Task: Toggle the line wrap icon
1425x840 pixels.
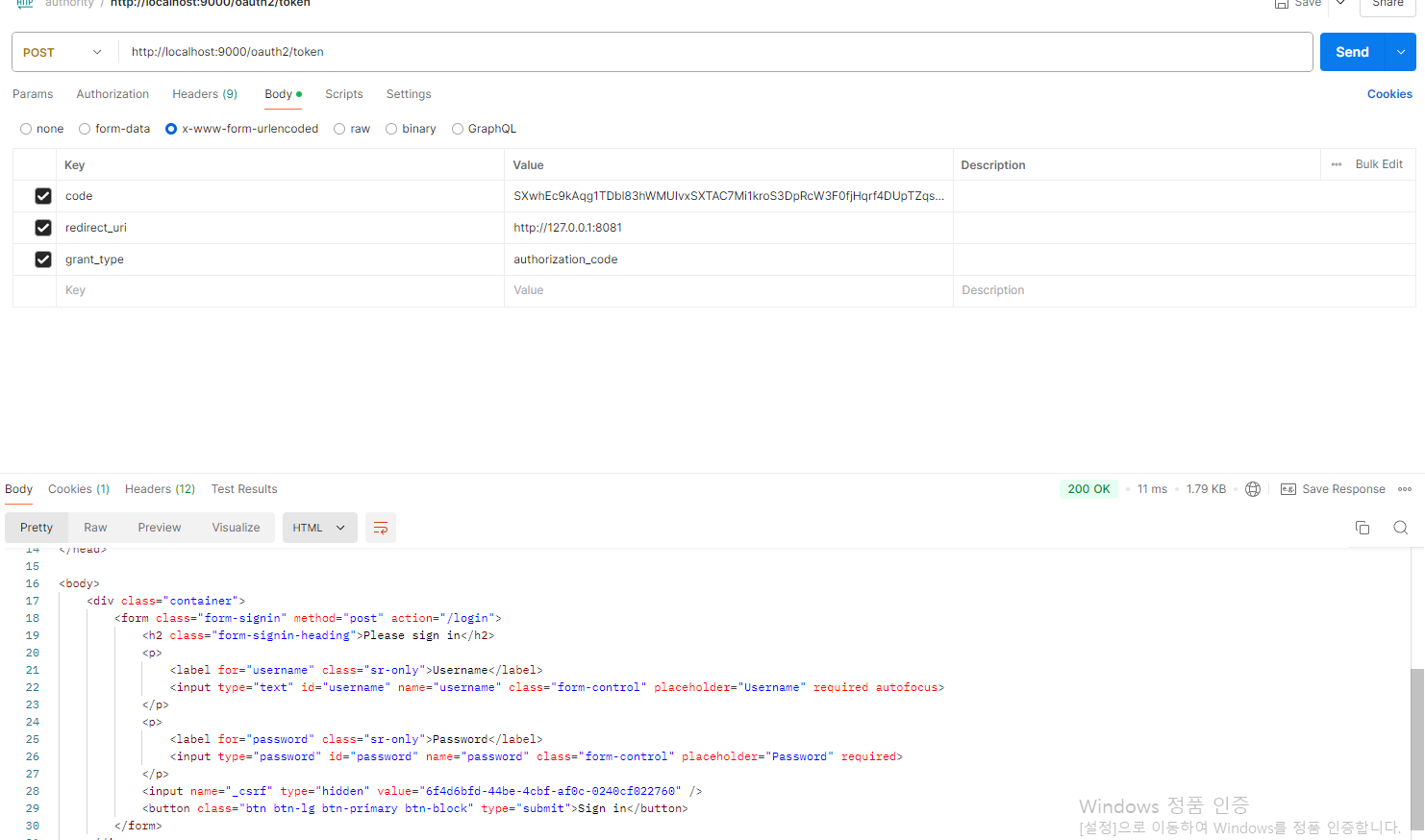Action: (x=381, y=528)
